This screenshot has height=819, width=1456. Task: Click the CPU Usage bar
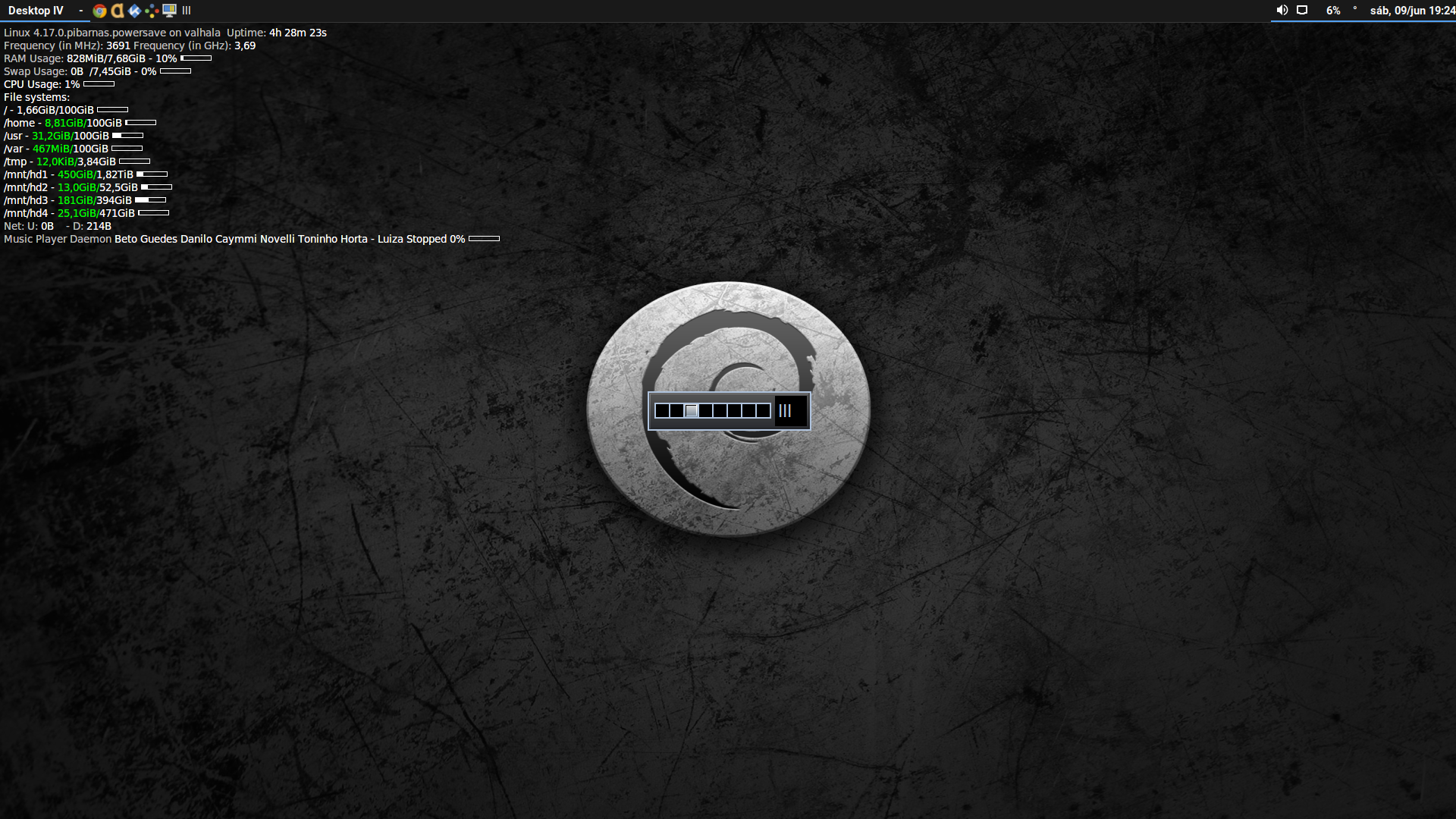(x=99, y=84)
